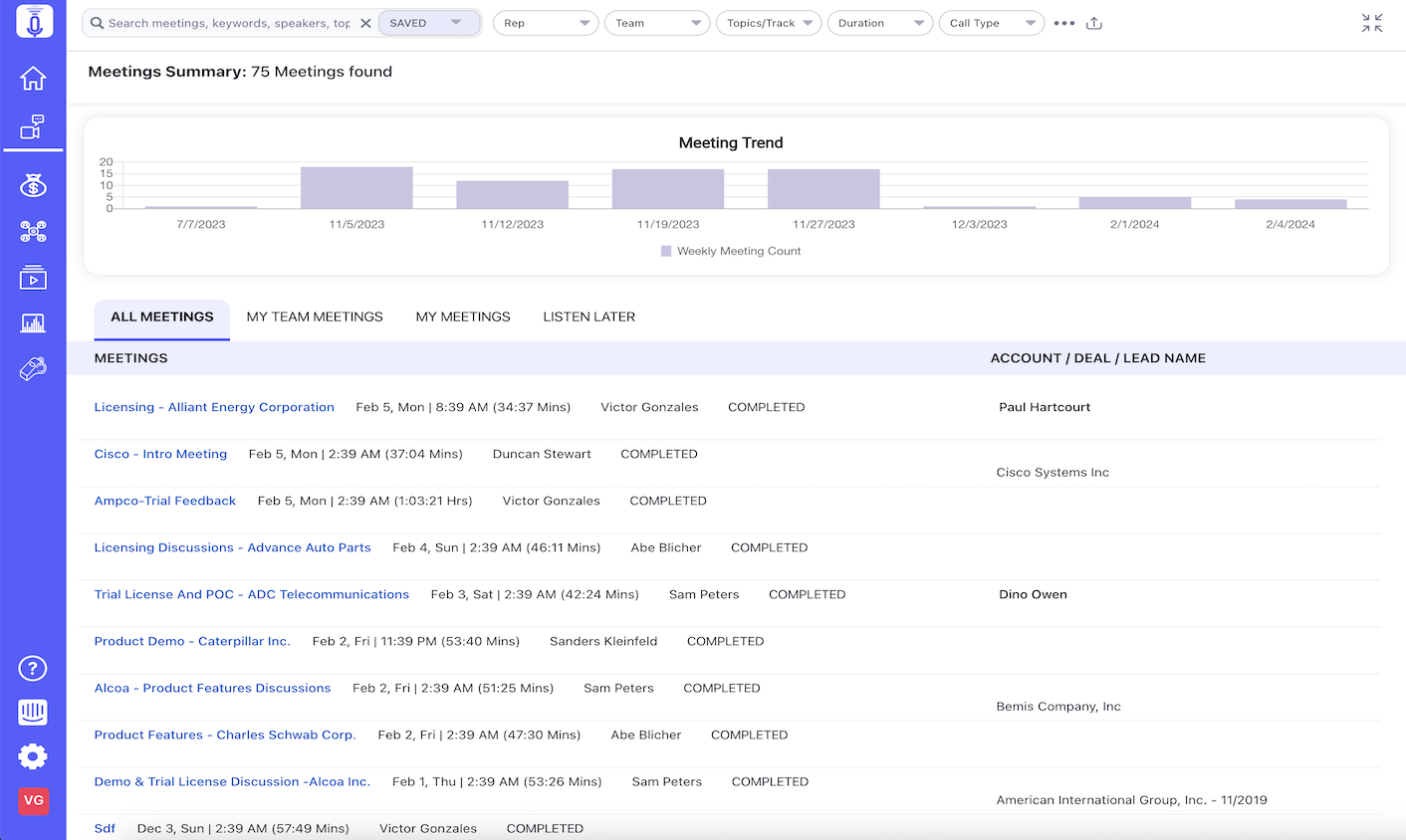Click the network/integrations icon in sidebar

pyautogui.click(x=33, y=231)
